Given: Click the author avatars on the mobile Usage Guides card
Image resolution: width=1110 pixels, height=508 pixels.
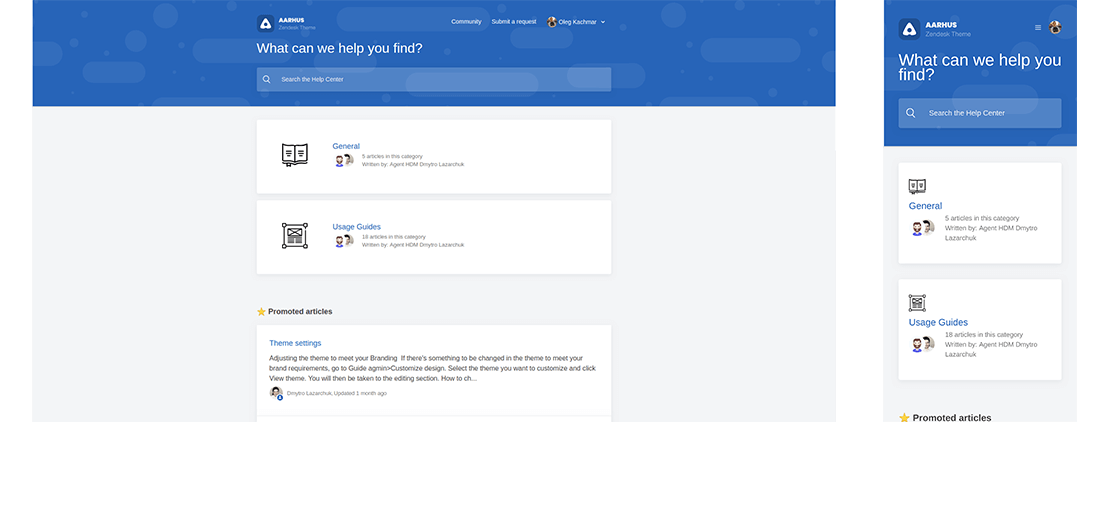Looking at the screenshot, I should pyautogui.click(x=922, y=345).
